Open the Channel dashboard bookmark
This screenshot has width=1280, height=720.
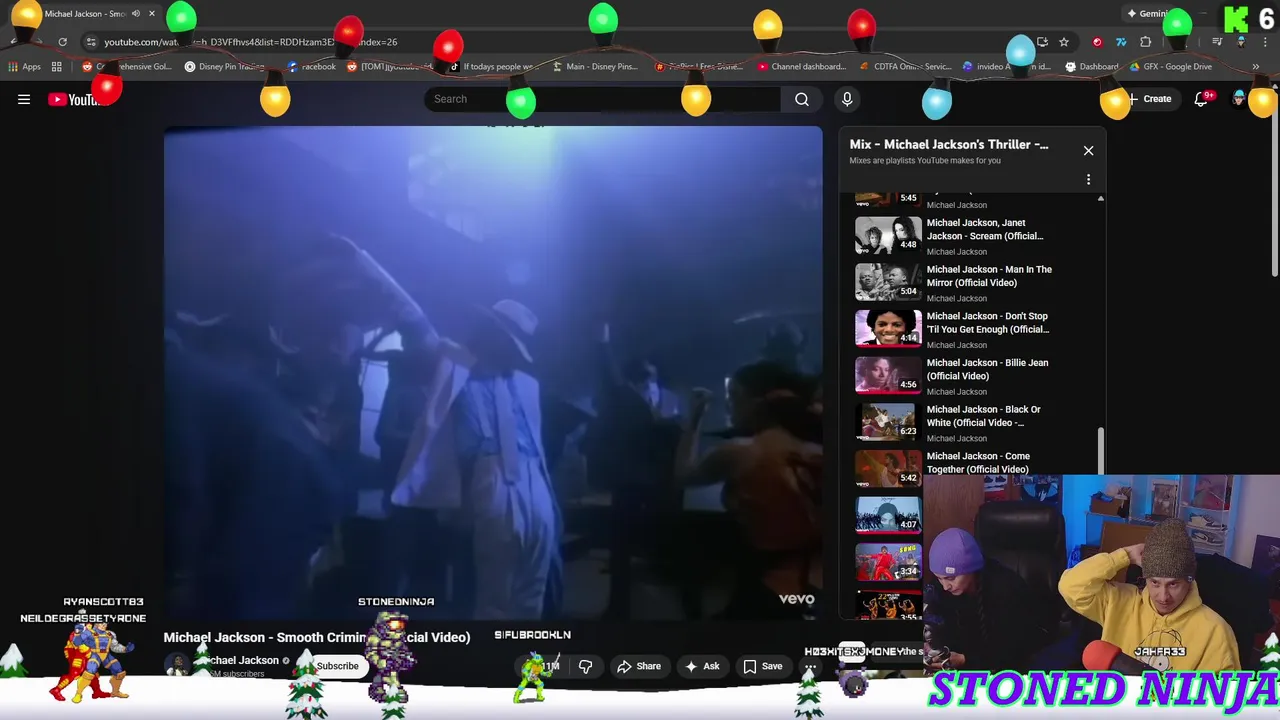tap(802, 67)
